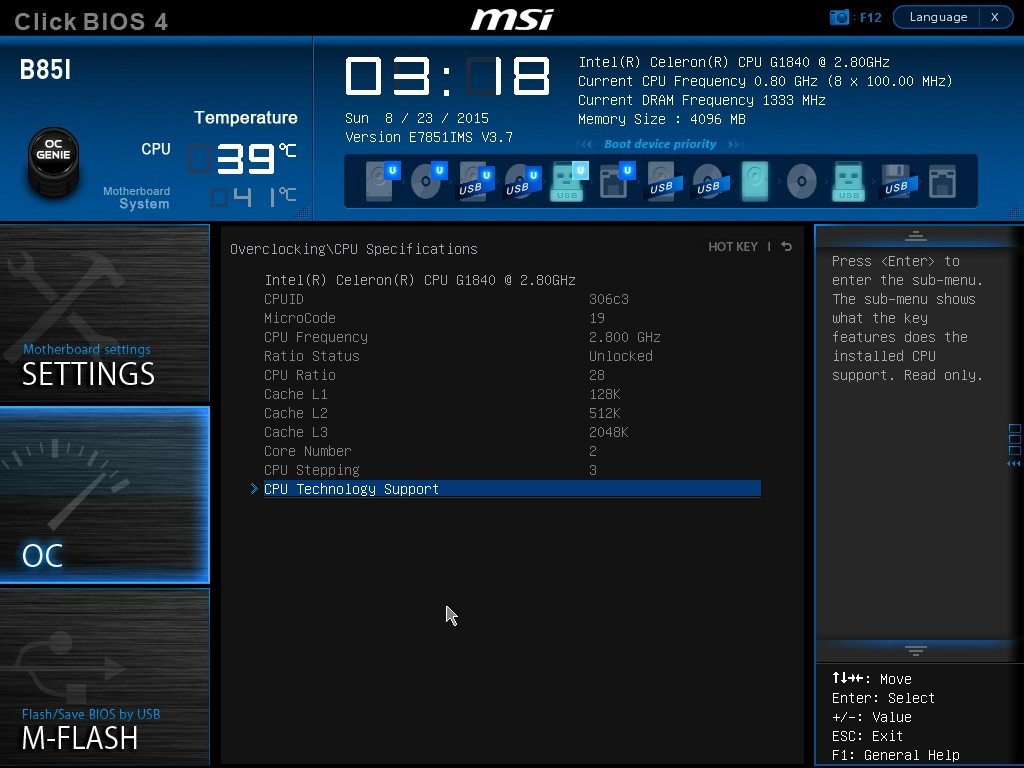Click the 03:18 clock display

tap(447, 76)
